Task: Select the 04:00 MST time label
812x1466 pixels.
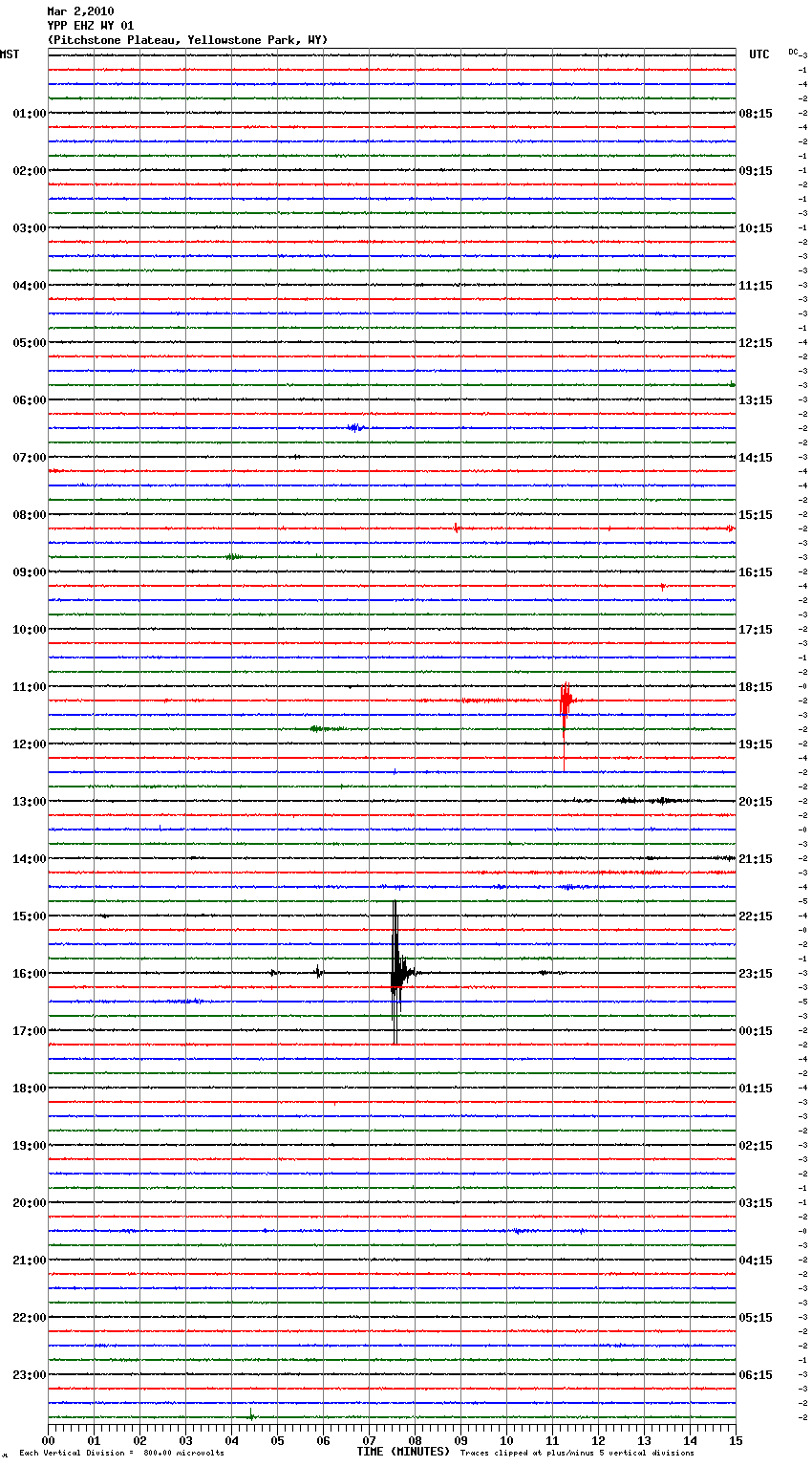Action: point(30,286)
